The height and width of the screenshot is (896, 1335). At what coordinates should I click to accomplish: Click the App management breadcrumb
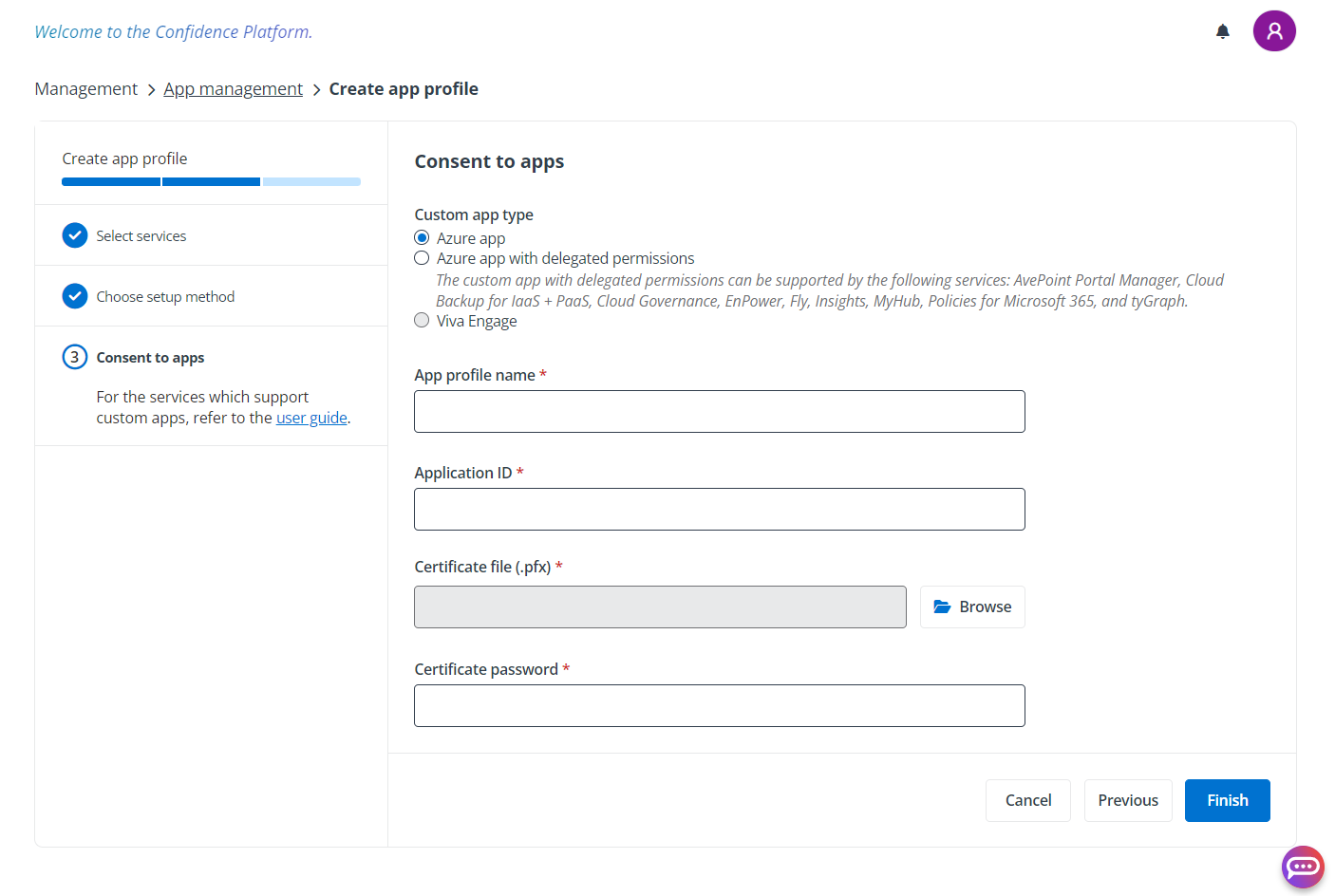(233, 88)
